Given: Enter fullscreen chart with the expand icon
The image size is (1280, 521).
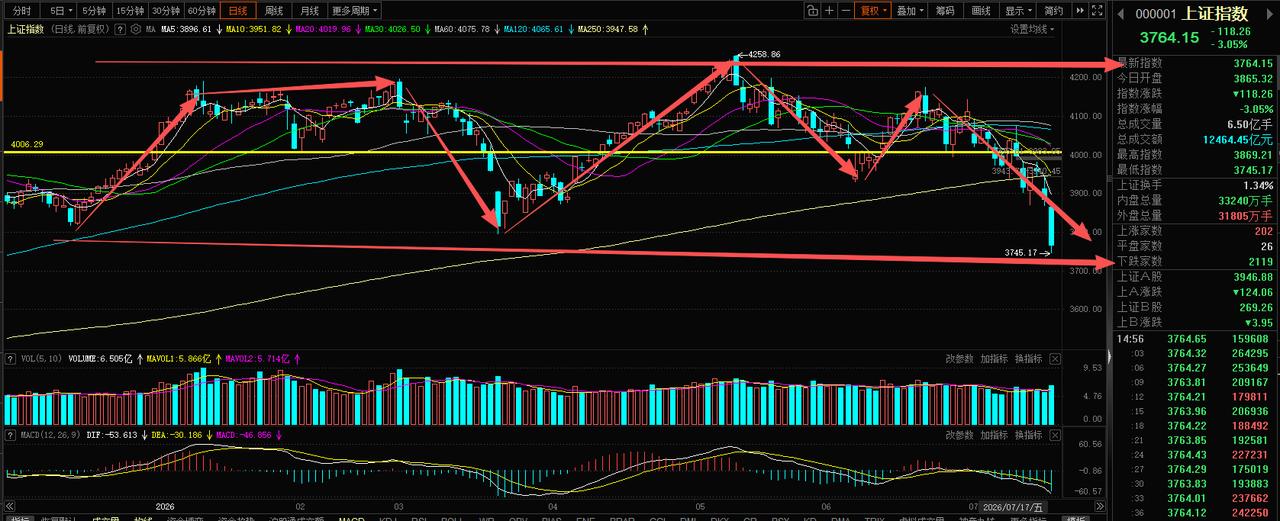Looking at the screenshot, I should pyautogui.click(x=1095, y=10).
